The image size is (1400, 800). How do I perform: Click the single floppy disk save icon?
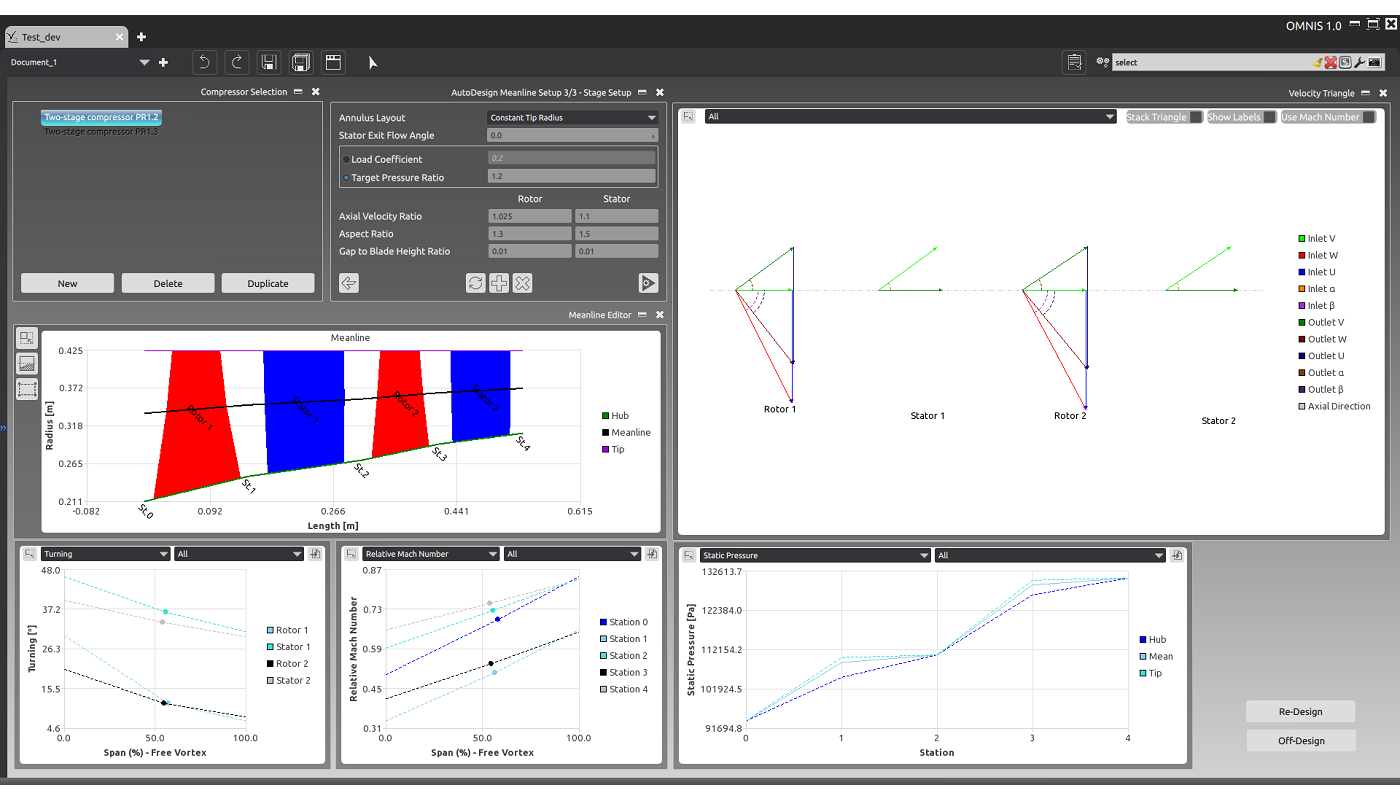click(268, 62)
